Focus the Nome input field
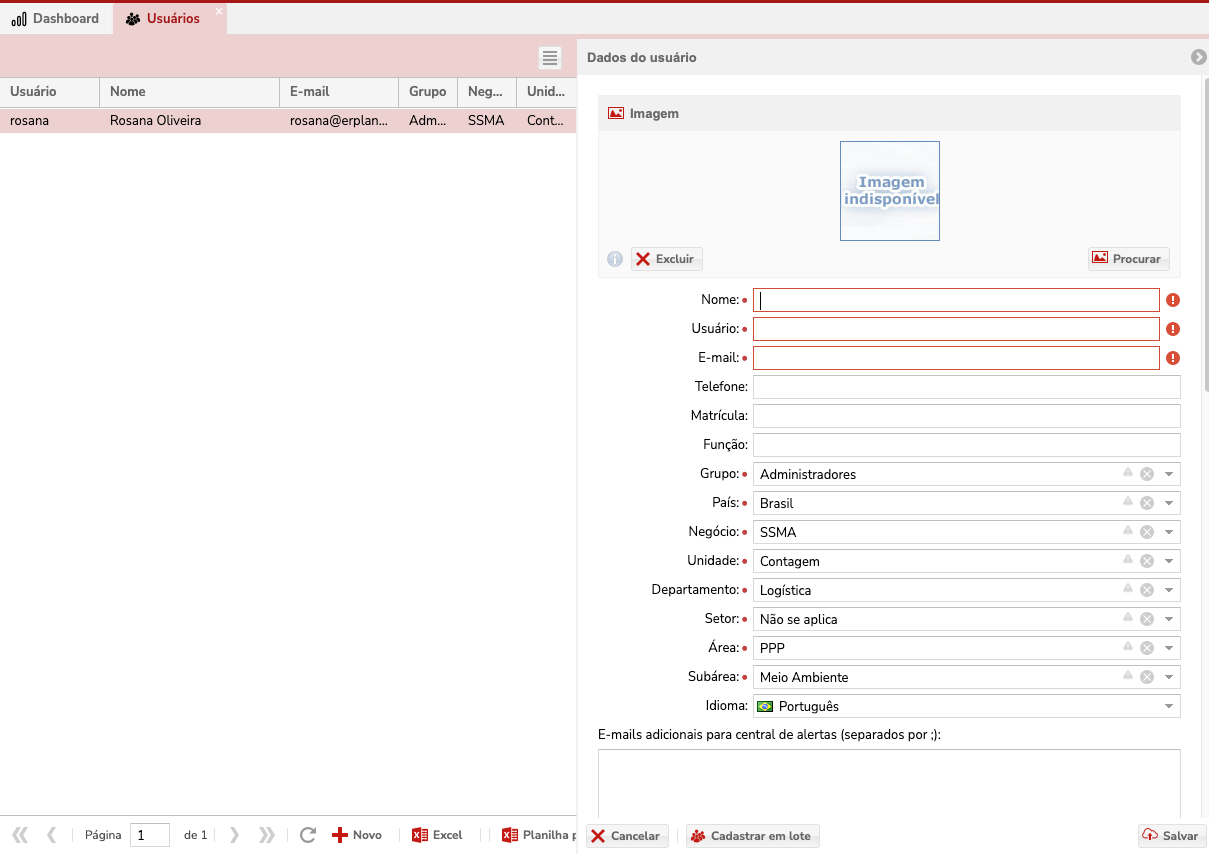This screenshot has width=1209, height=854. tap(956, 300)
